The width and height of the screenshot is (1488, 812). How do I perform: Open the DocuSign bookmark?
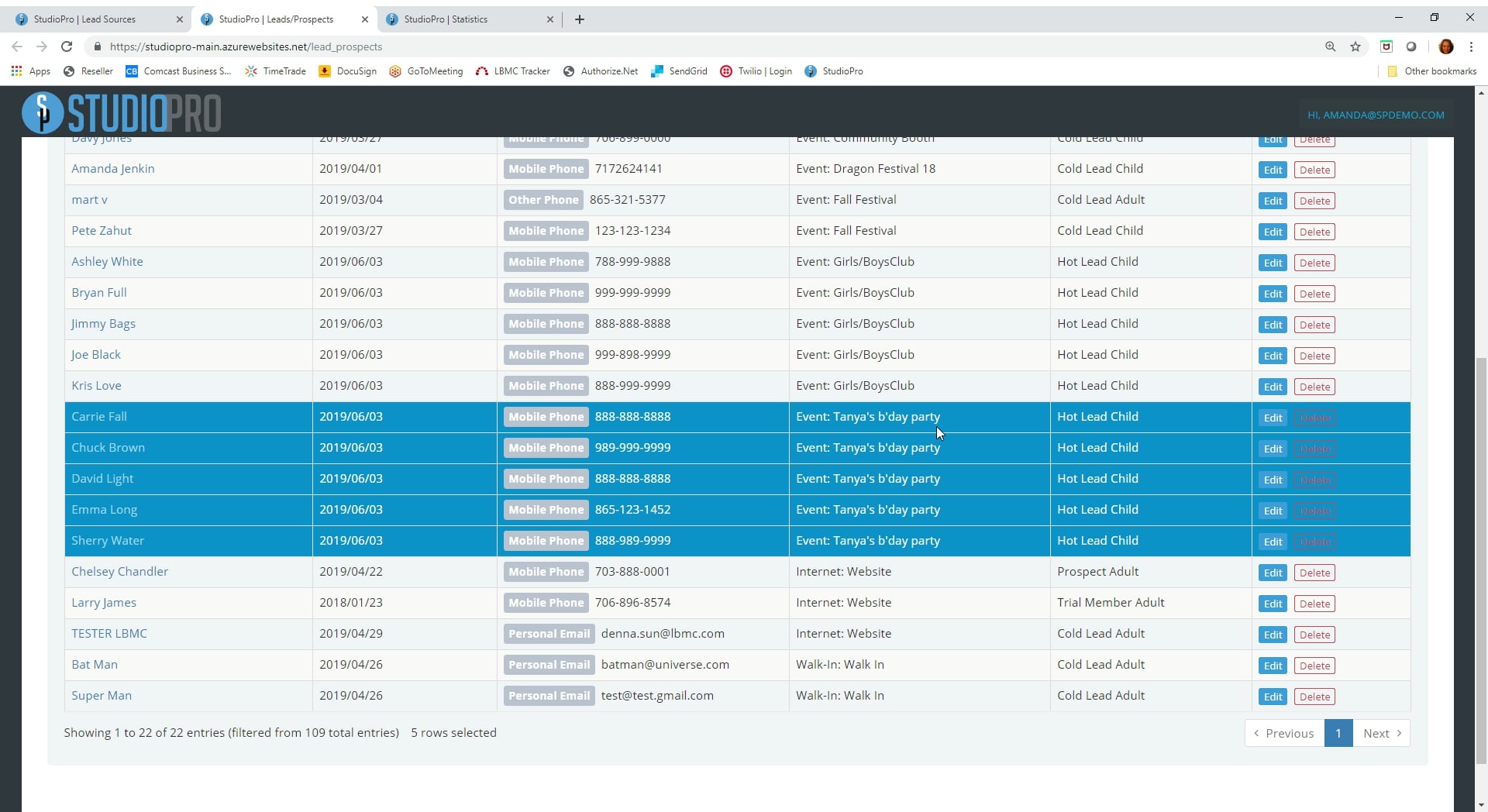coord(348,71)
